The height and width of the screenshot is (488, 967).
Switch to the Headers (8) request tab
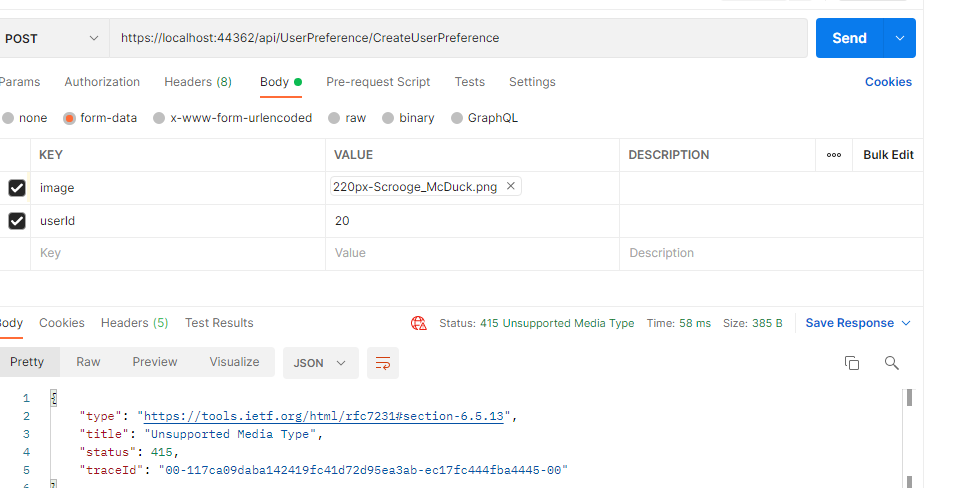[x=198, y=81]
